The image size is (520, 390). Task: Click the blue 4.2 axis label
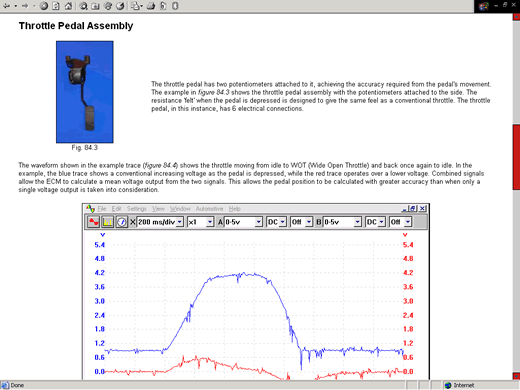tap(100, 273)
